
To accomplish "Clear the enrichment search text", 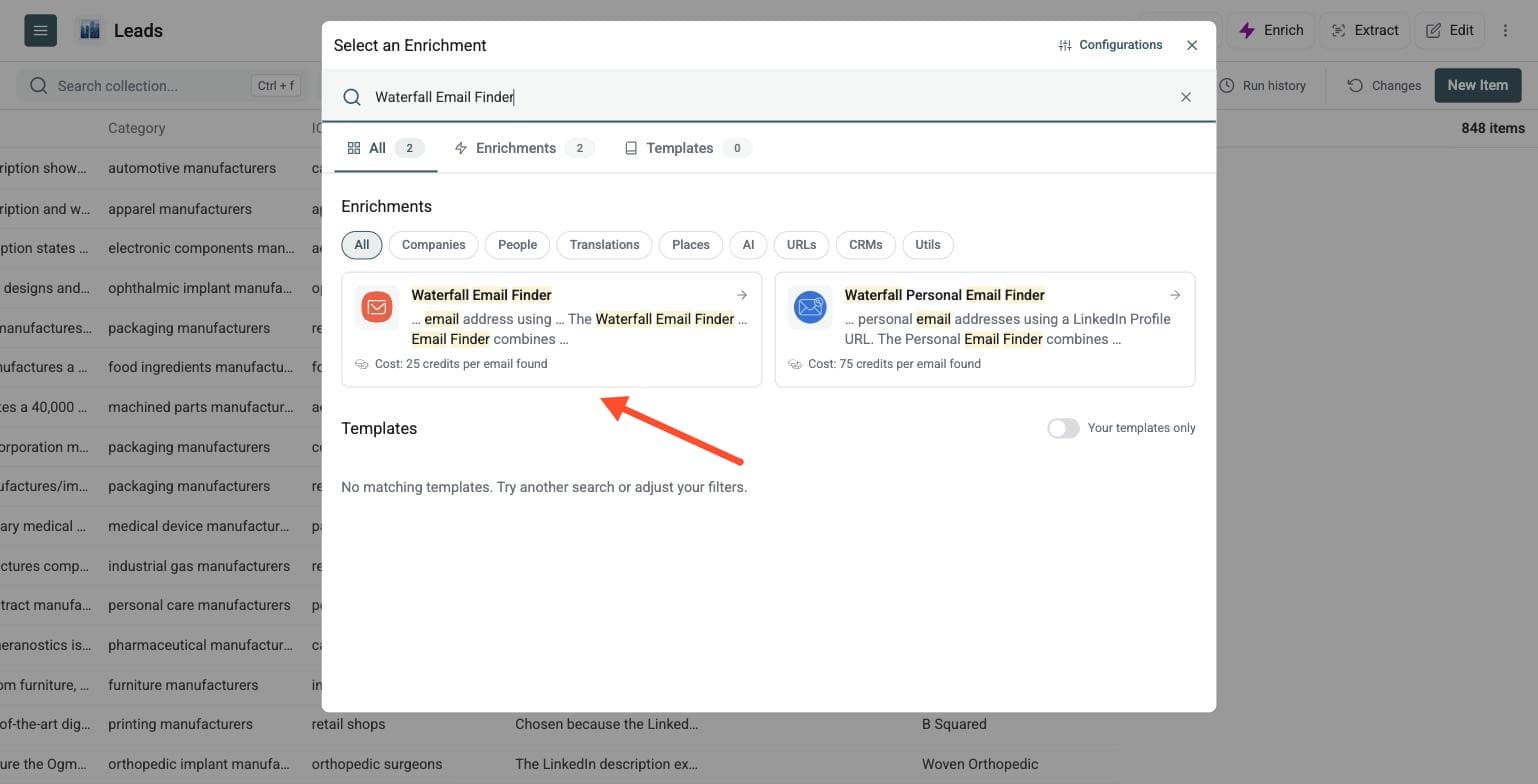I will click(x=1186, y=97).
